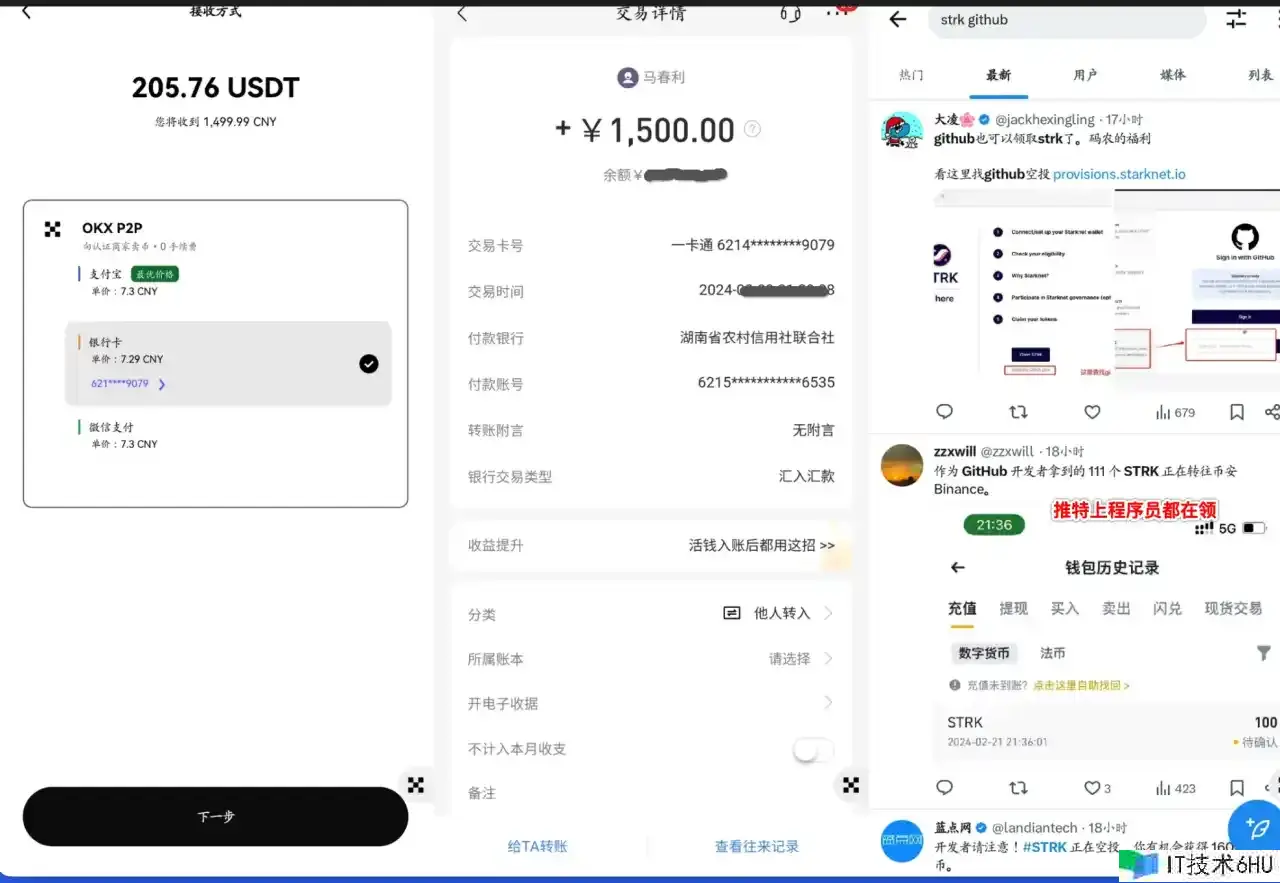Image resolution: width=1280 pixels, height=883 pixels.
Task: Switch to the 用户 search tab
Action: click(1085, 75)
